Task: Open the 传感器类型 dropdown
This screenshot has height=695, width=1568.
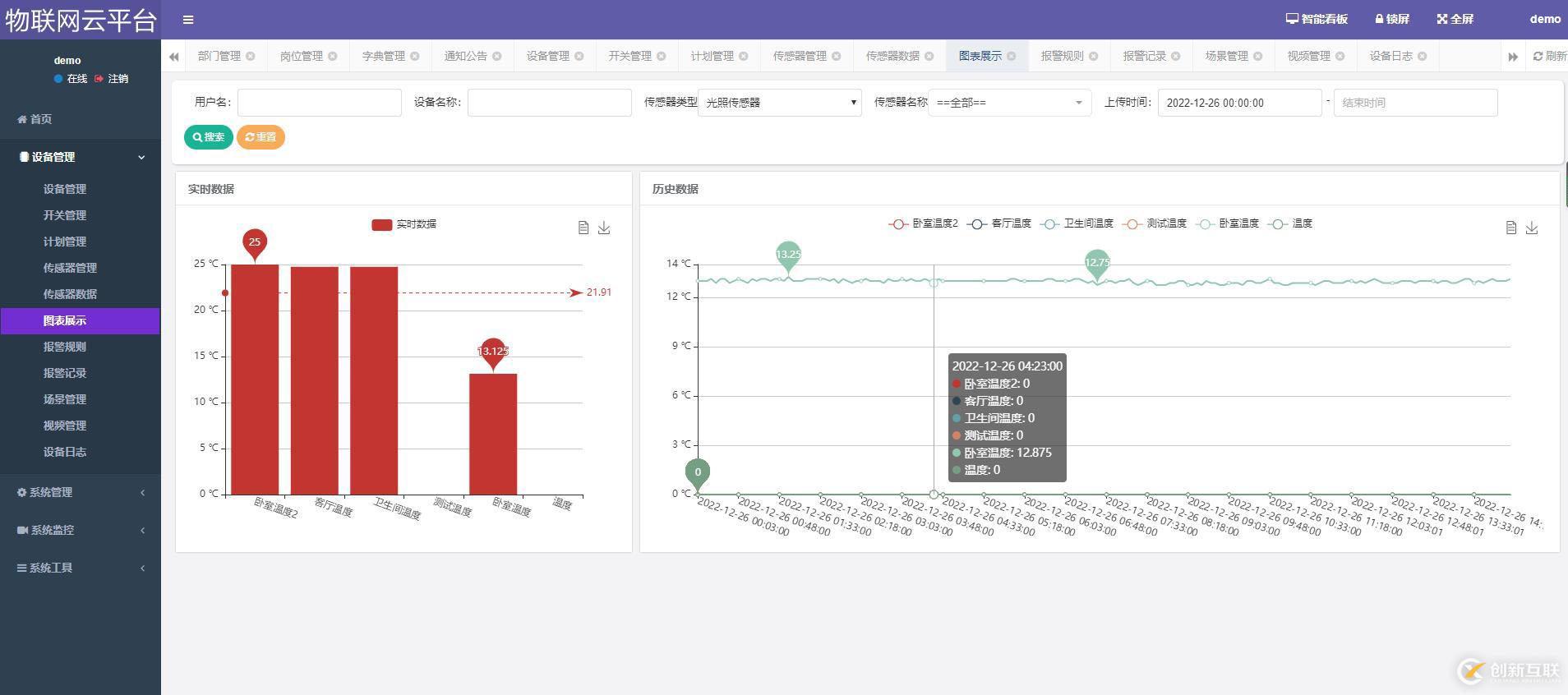Action: click(x=780, y=103)
